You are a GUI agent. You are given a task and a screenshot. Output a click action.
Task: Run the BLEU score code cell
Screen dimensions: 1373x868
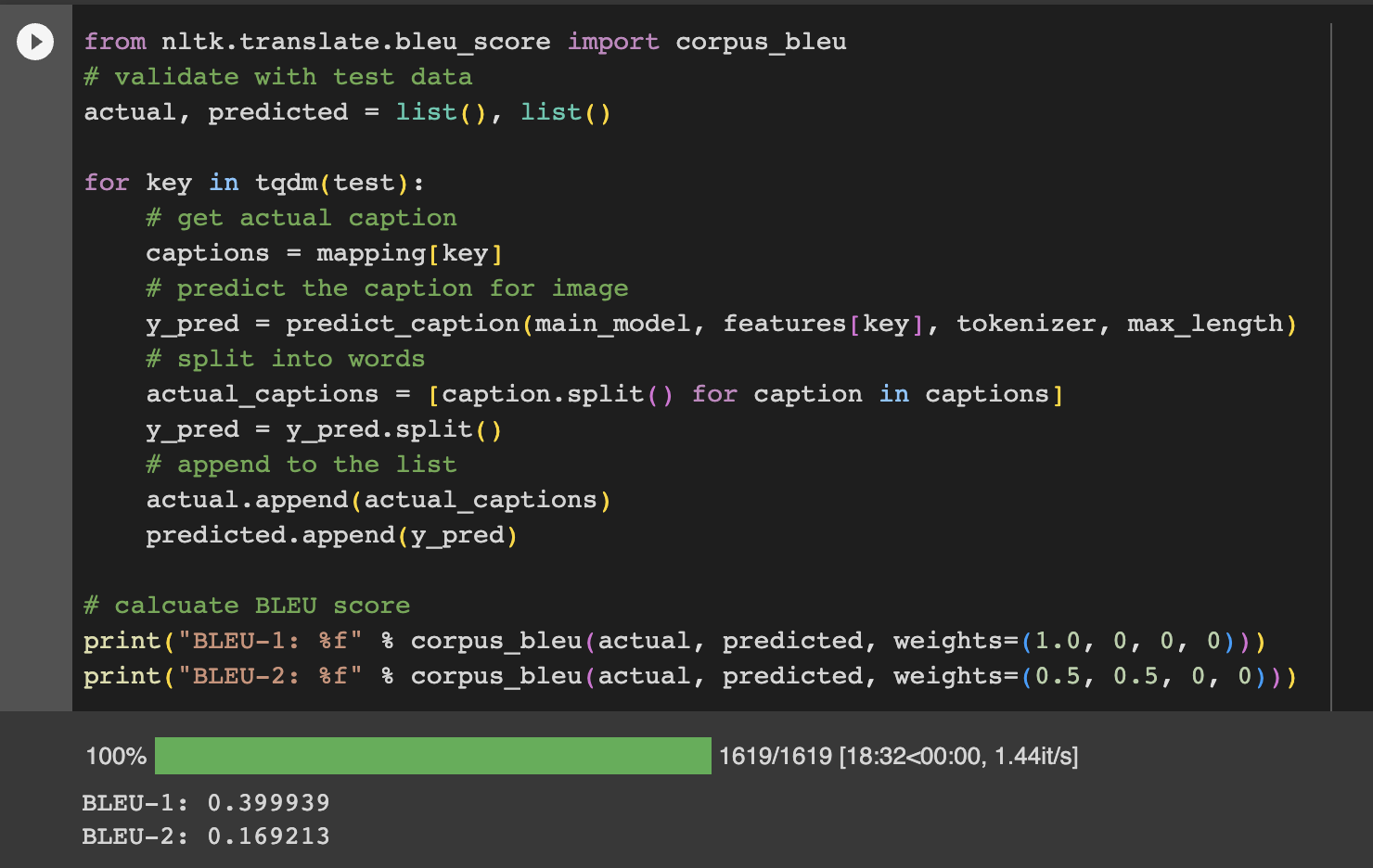click(x=35, y=42)
